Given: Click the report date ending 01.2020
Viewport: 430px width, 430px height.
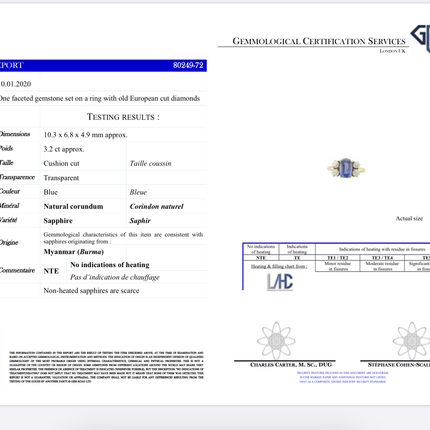Looking at the screenshot, I should [x=16, y=84].
